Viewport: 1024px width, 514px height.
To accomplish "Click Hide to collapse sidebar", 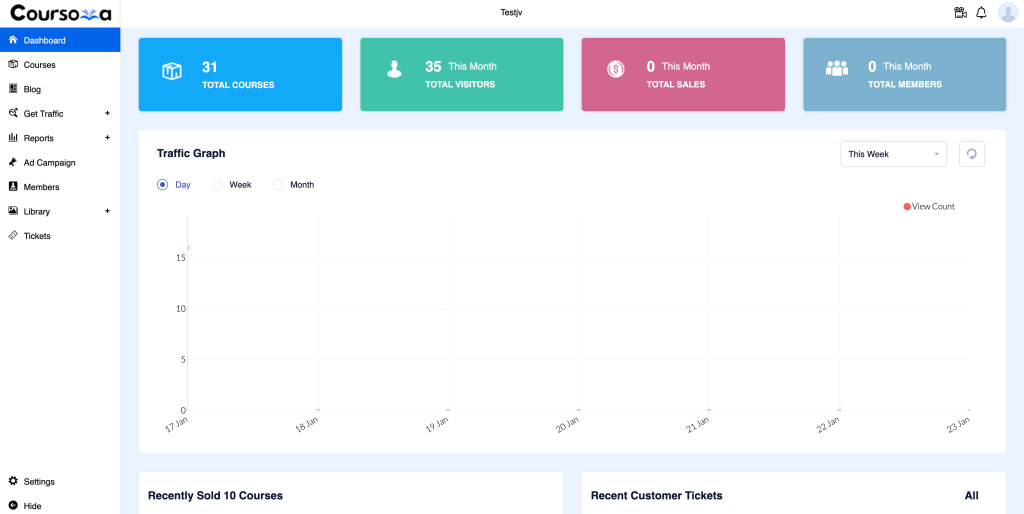I will [x=32, y=506].
